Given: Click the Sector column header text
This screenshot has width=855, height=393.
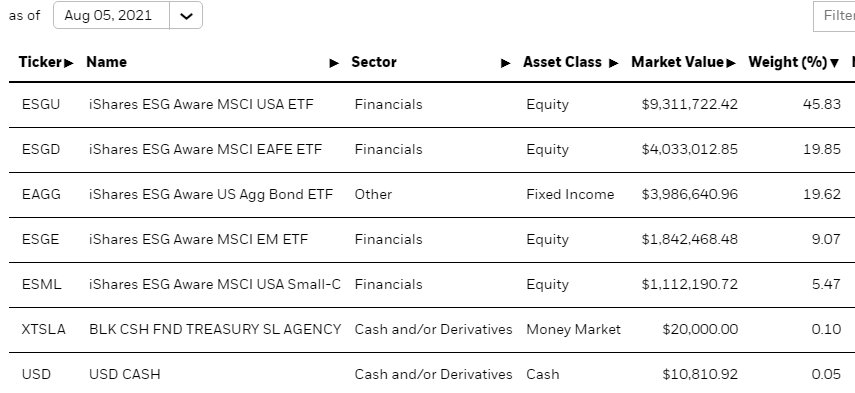Looking at the screenshot, I should click(374, 62).
